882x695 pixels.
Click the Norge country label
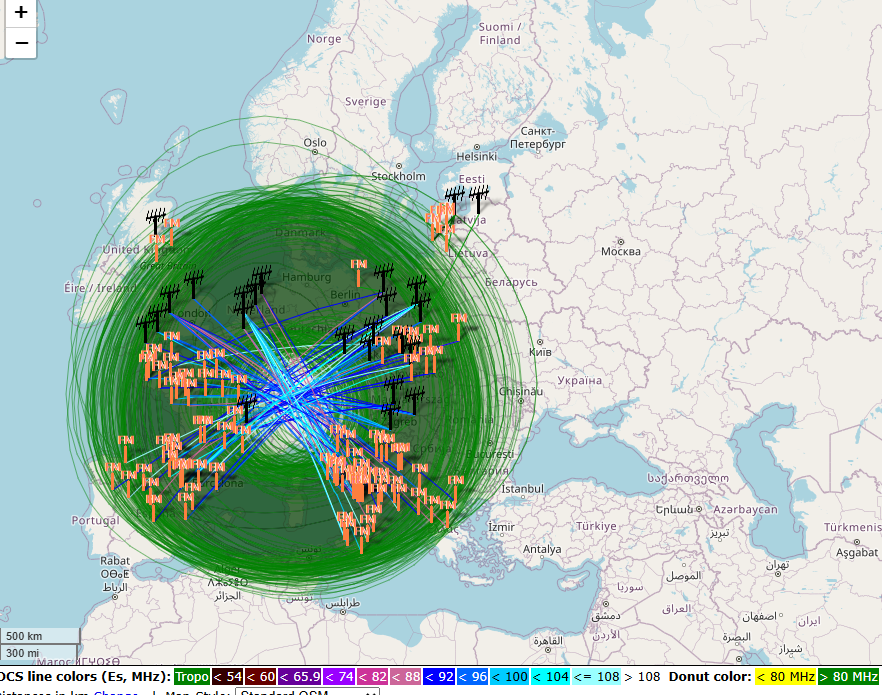[x=324, y=39]
